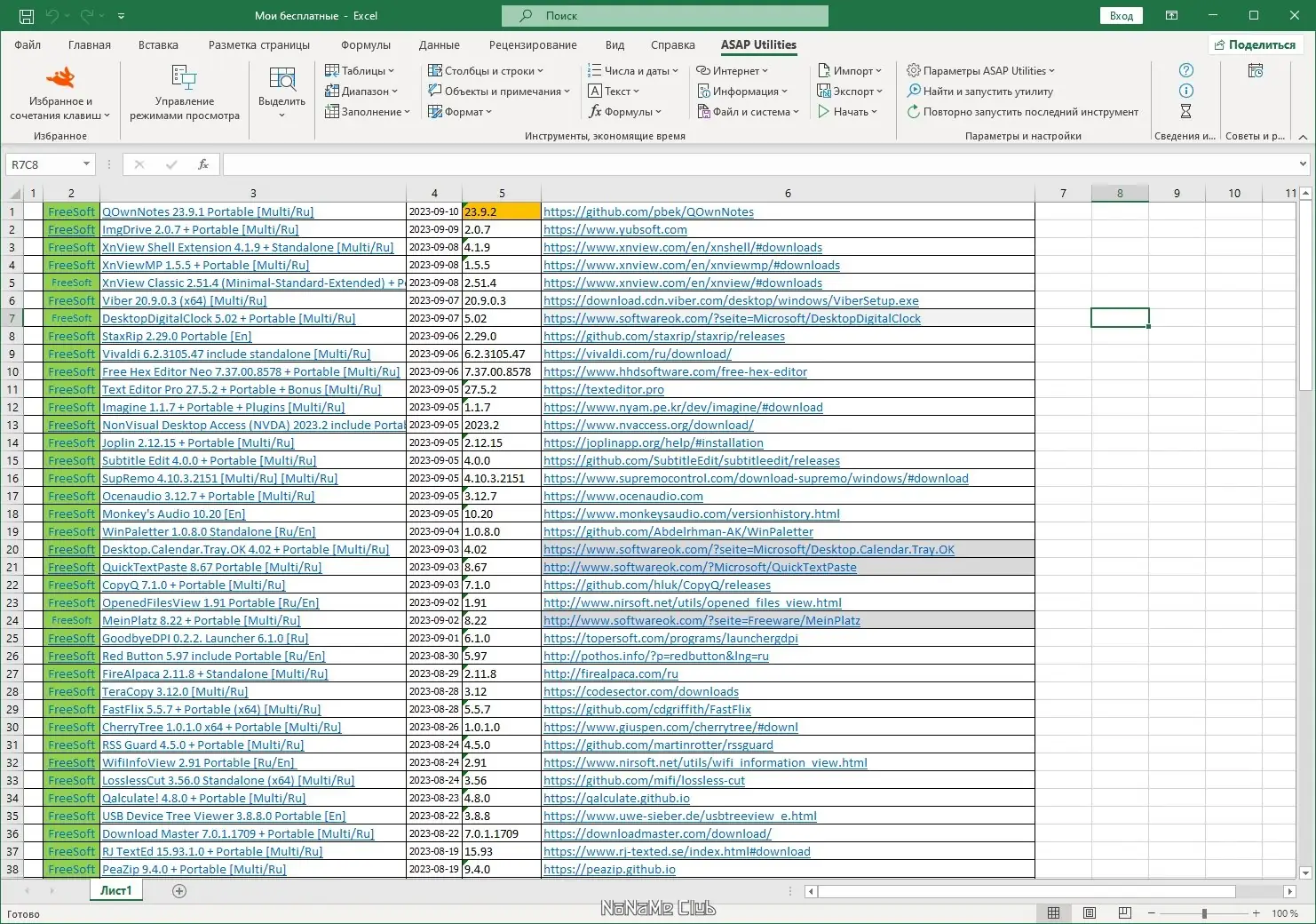Click the Поделиться share button
The width and height of the screenshot is (1316, 924).
click(1256, 44)
